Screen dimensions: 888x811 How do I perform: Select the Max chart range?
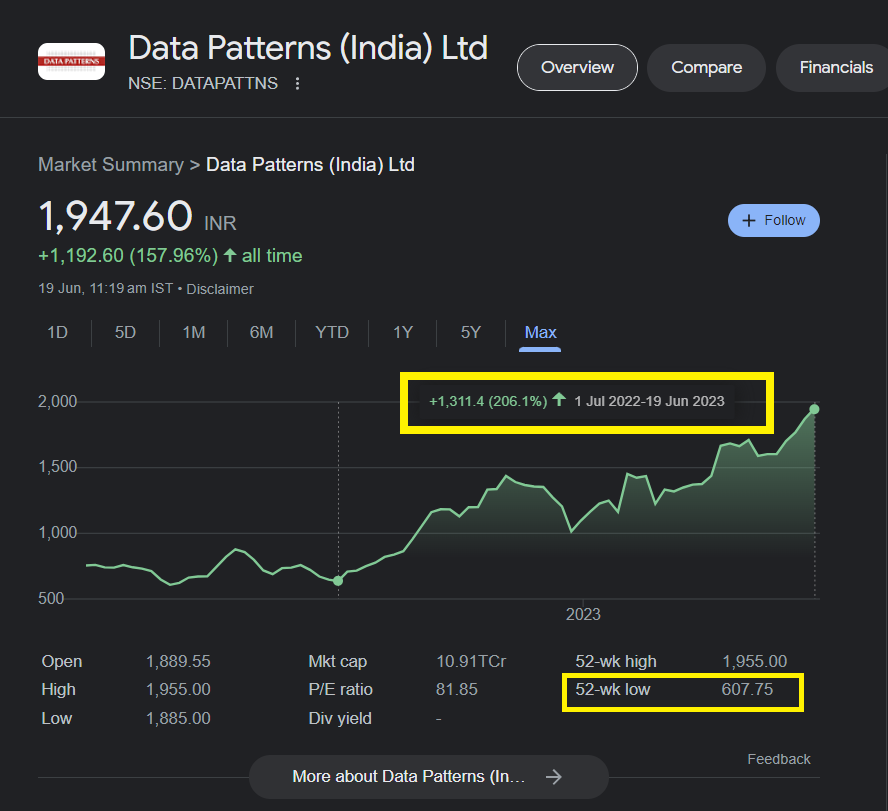(540, 333)
